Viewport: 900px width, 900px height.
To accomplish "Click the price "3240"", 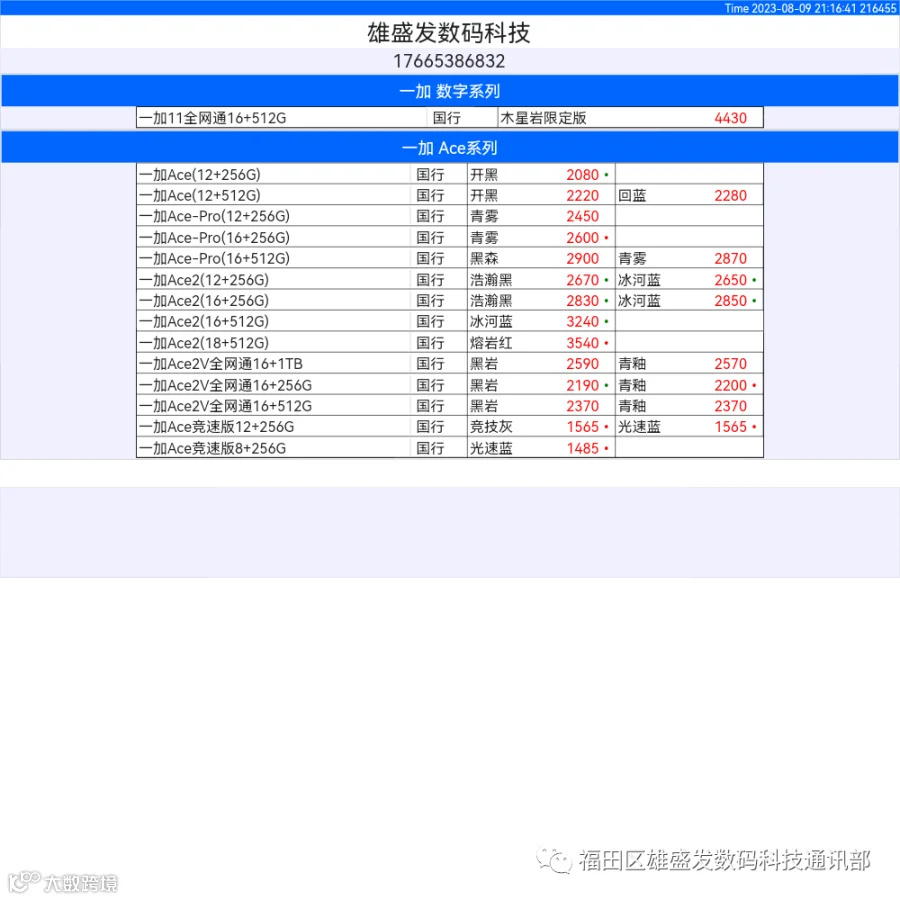I will [x=582, y=321].
